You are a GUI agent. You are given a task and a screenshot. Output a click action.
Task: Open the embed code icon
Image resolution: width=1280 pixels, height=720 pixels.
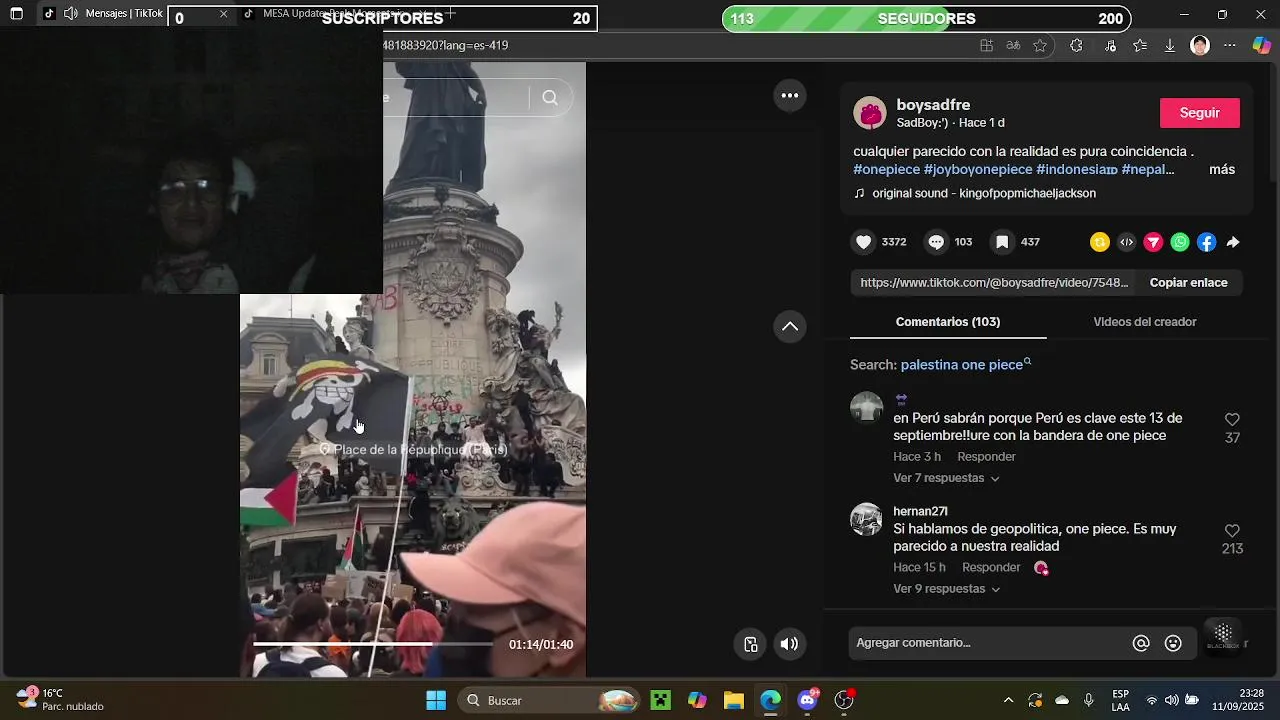1127,242
